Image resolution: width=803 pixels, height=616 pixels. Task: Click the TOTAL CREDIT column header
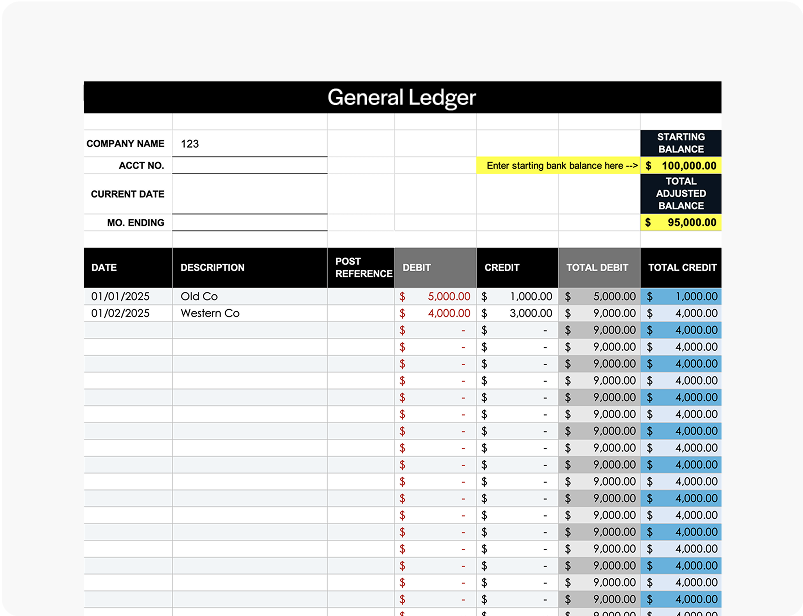click(x=681, y=268)
